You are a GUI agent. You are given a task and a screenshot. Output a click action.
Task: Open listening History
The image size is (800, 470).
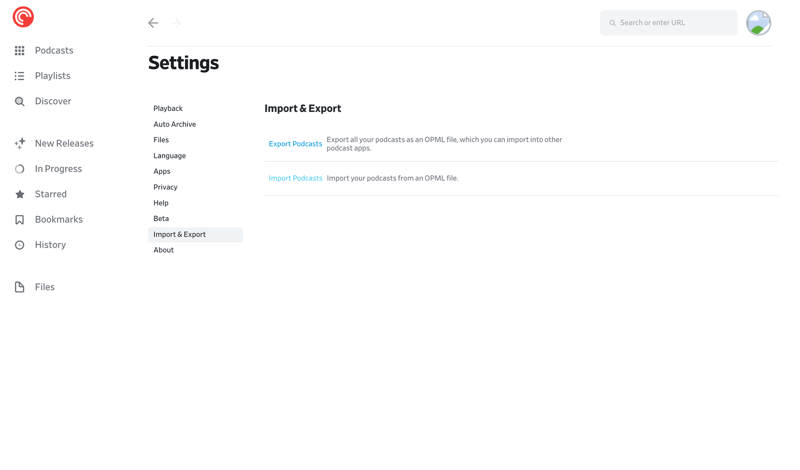coord(50,245)
